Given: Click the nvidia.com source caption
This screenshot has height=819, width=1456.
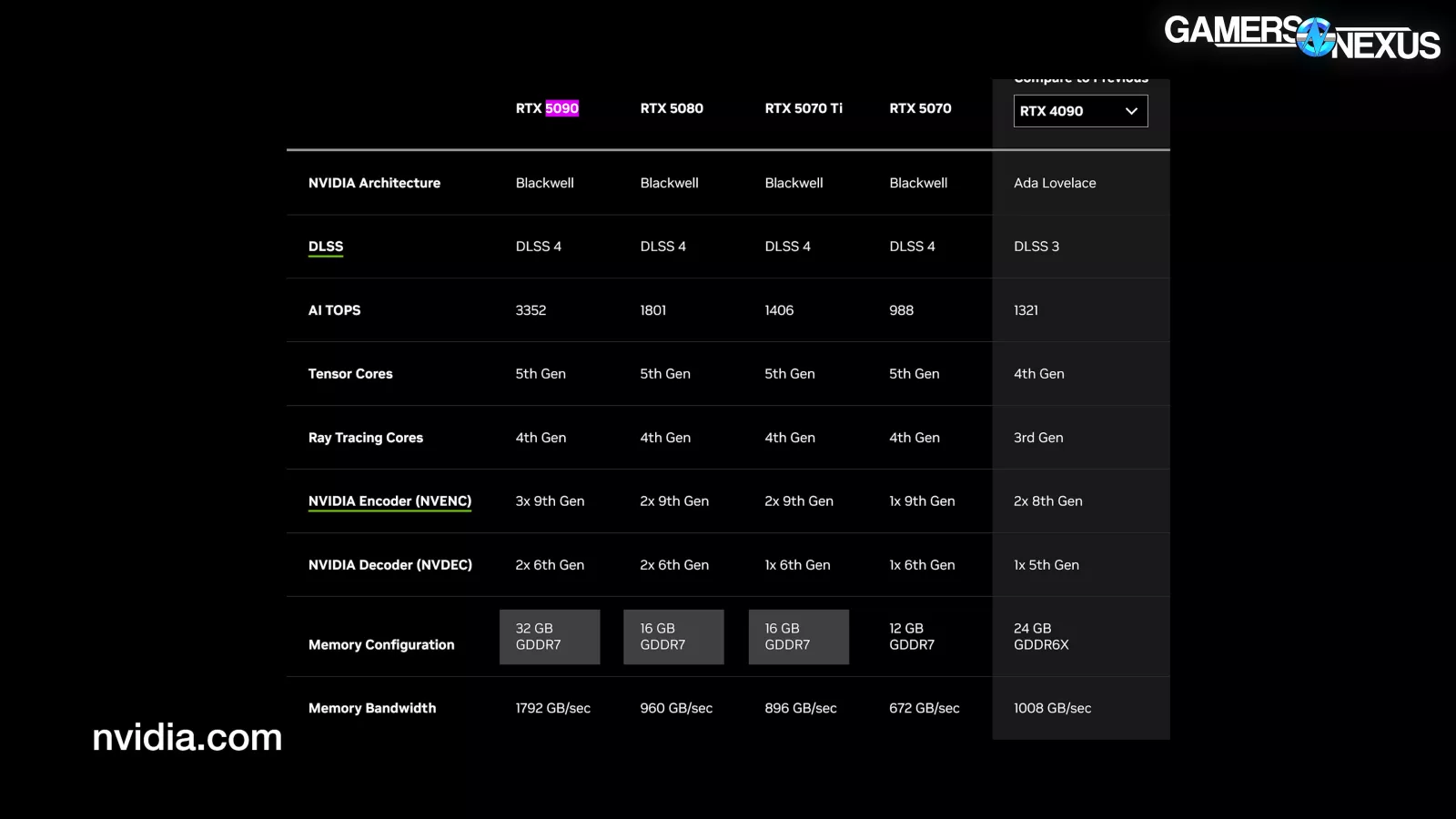Looking at the screenshot, I should coord(187,737).
